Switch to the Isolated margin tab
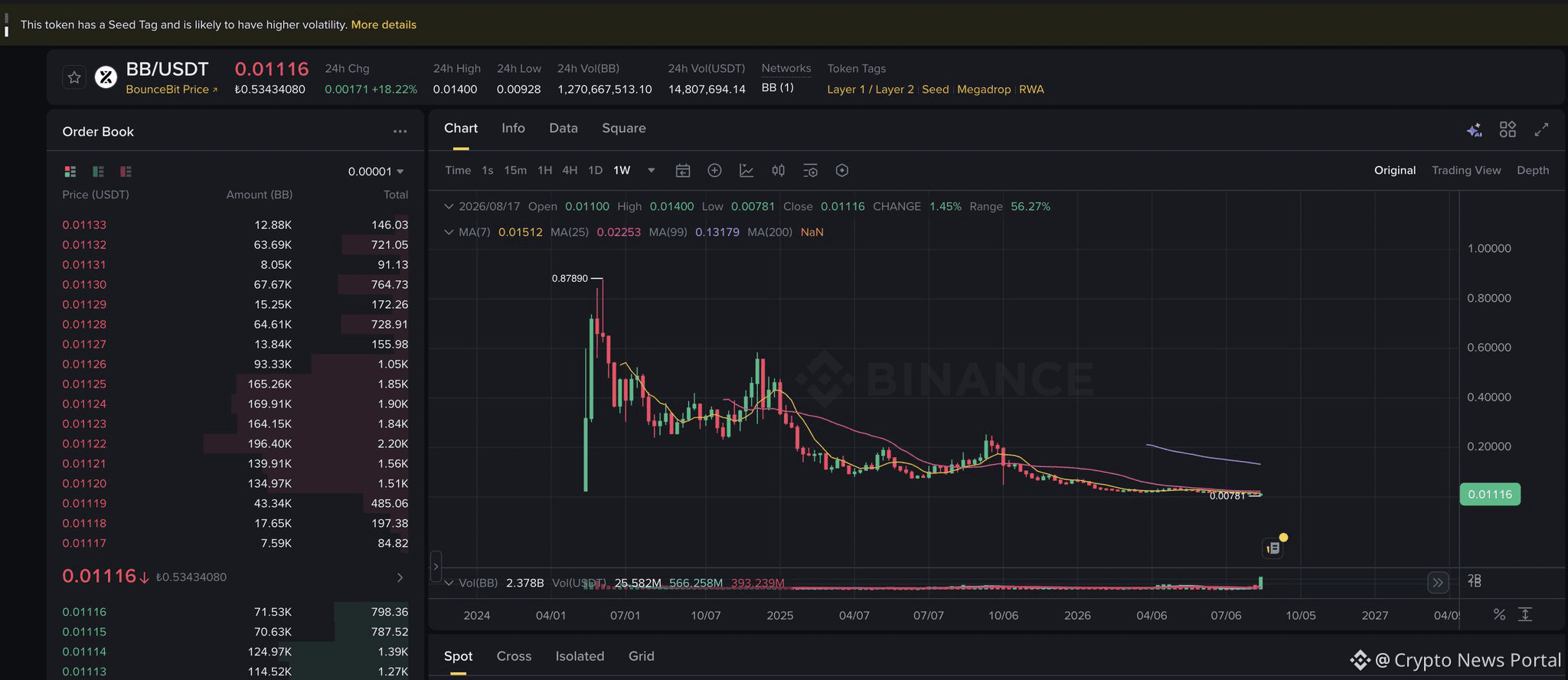The height and width of the screenshot is (680, 1568). coord(580,656)
